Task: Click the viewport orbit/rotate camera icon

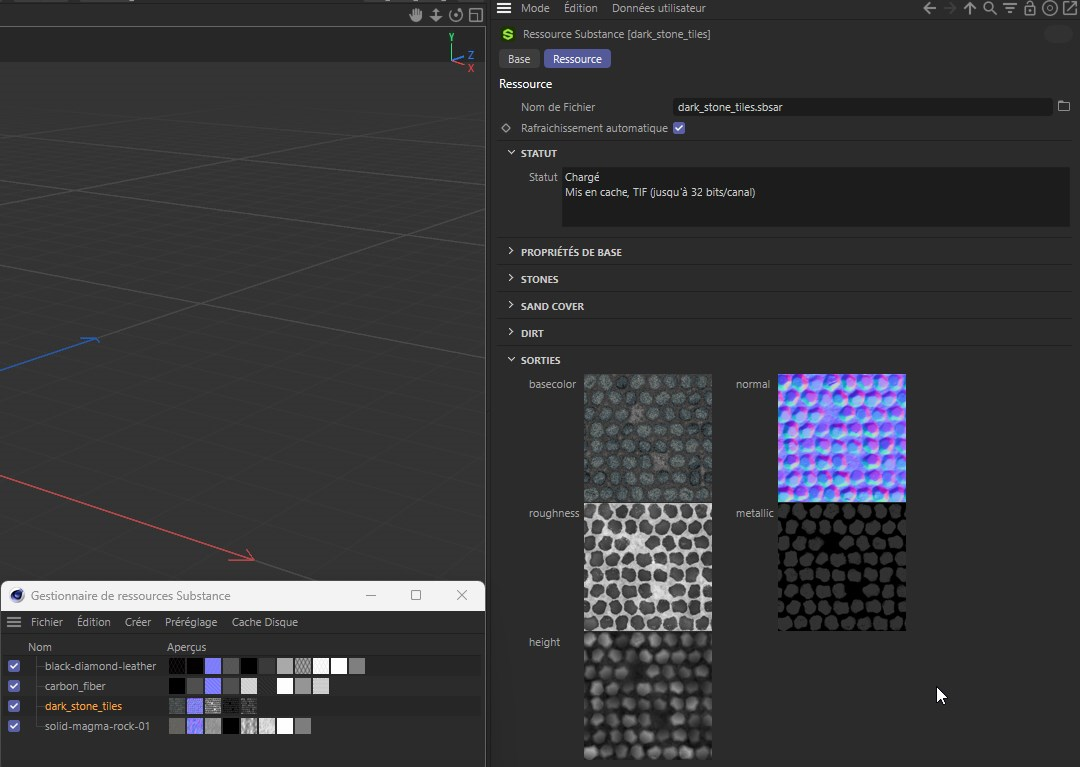Action: click(456, 15)
